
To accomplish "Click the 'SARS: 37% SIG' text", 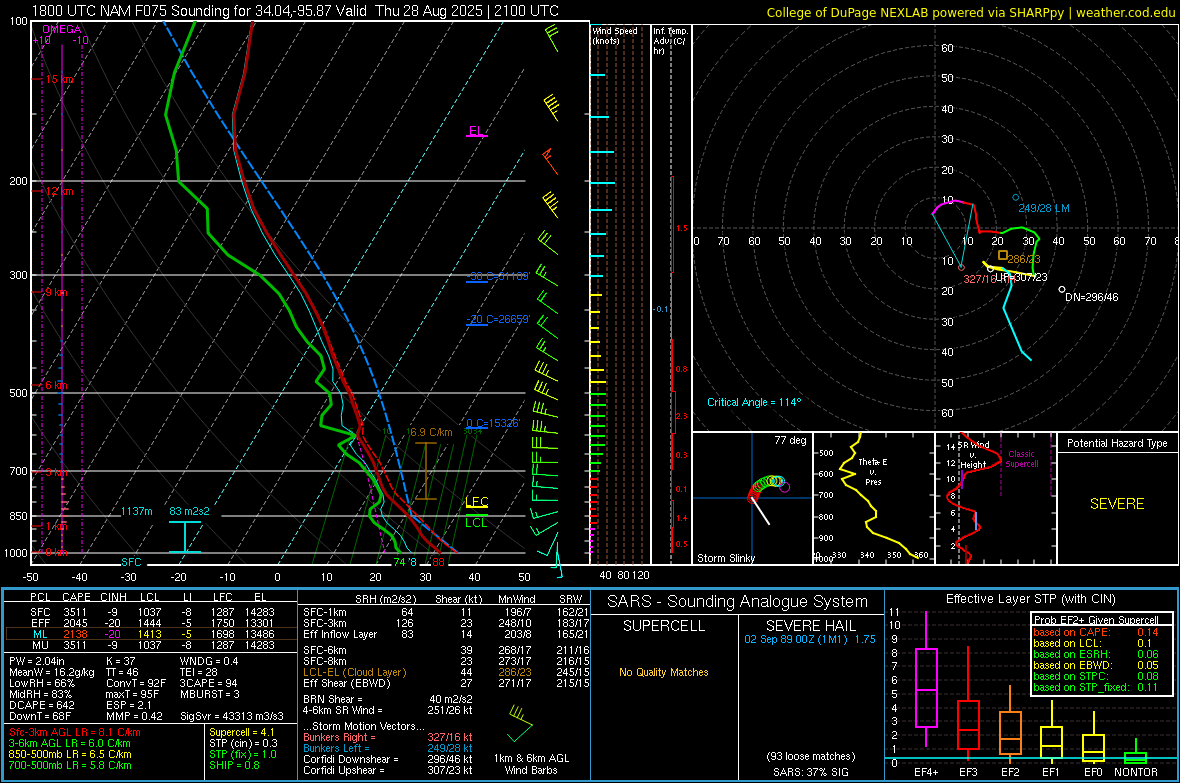I will pyautogui.click(x=810, y=772).
